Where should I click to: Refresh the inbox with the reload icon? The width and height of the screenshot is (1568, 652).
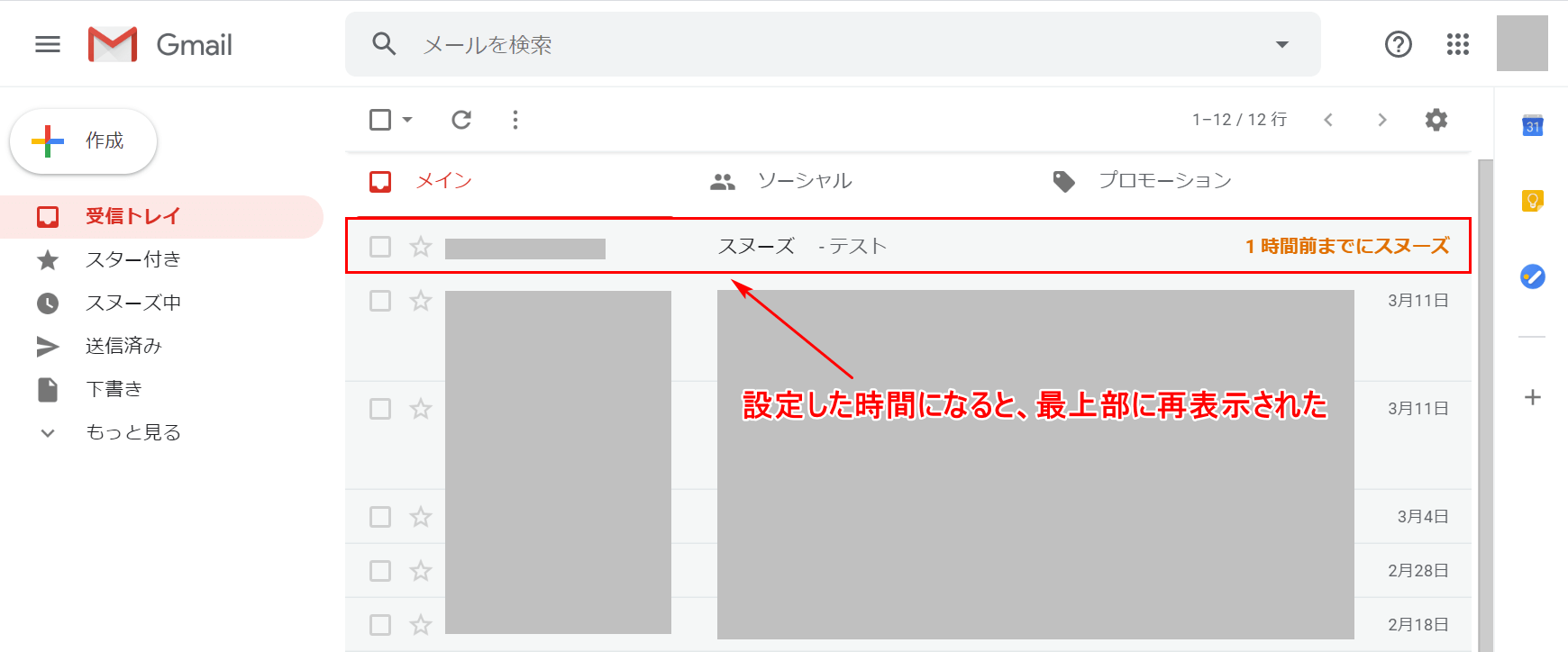coord(461,120)
